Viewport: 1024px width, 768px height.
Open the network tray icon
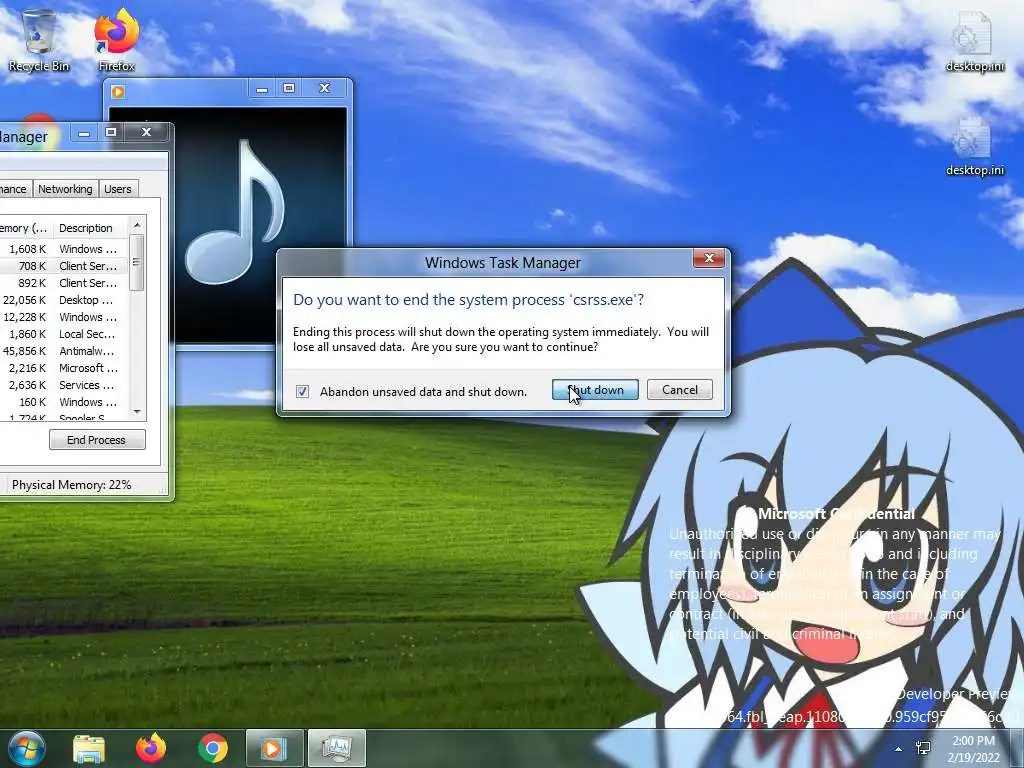(x=923, y=748)
